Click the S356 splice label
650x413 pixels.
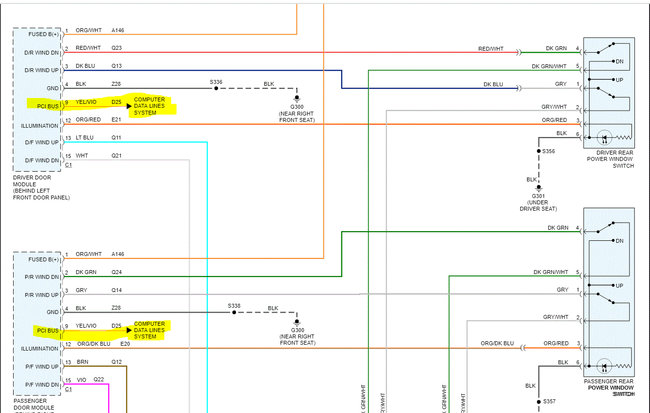548,151
